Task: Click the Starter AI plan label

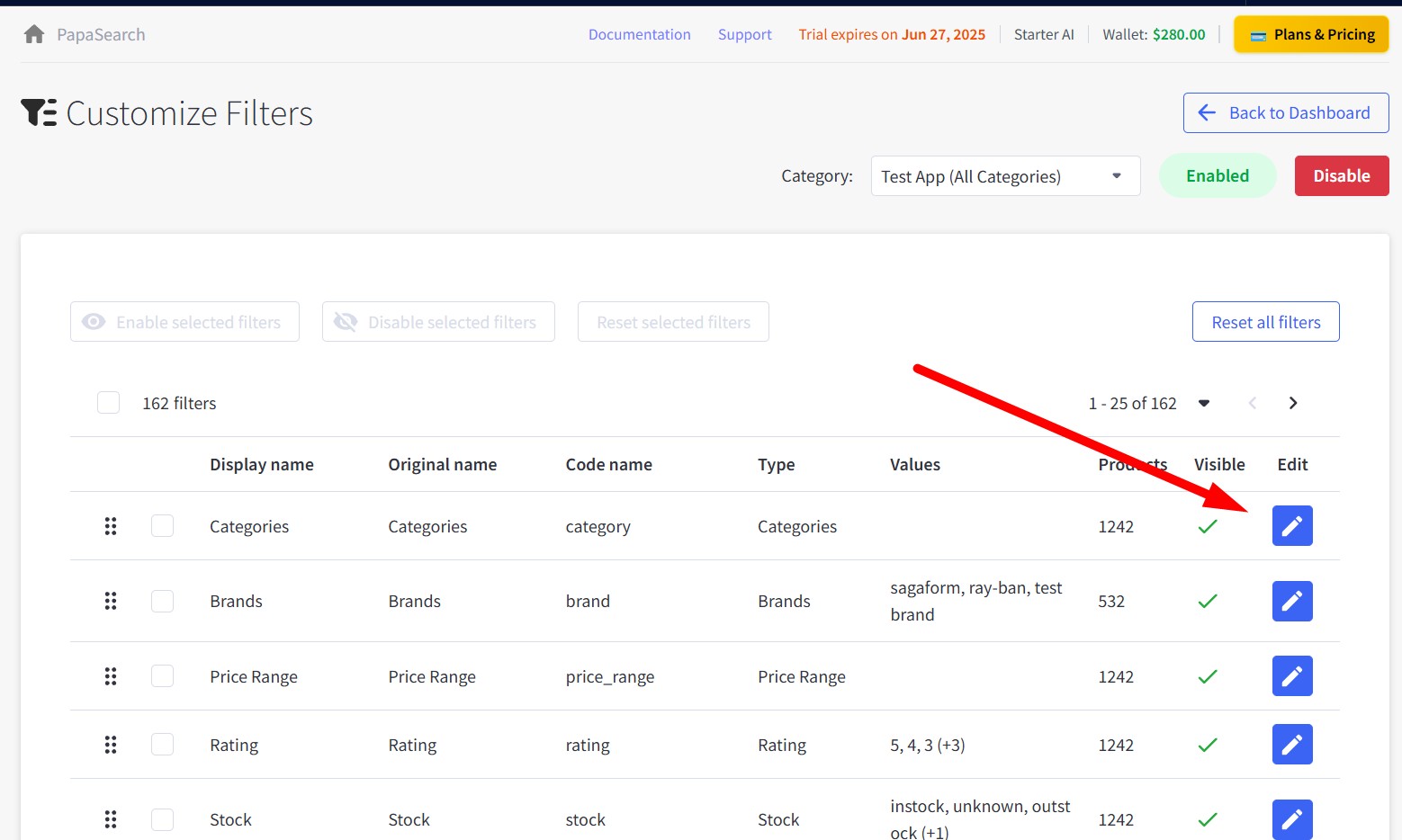Action: click(1044, 34)
